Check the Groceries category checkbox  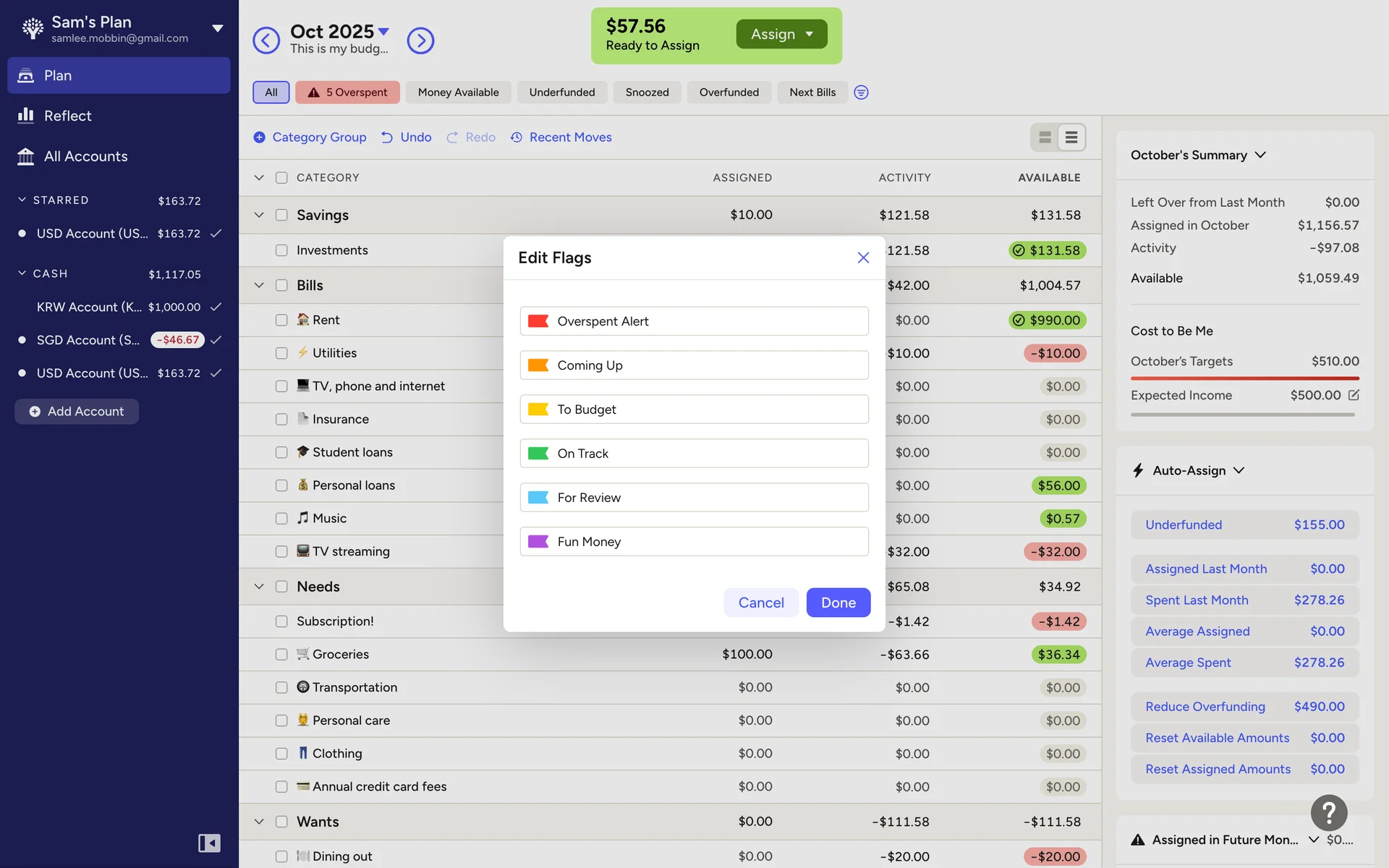click(281, 655)
